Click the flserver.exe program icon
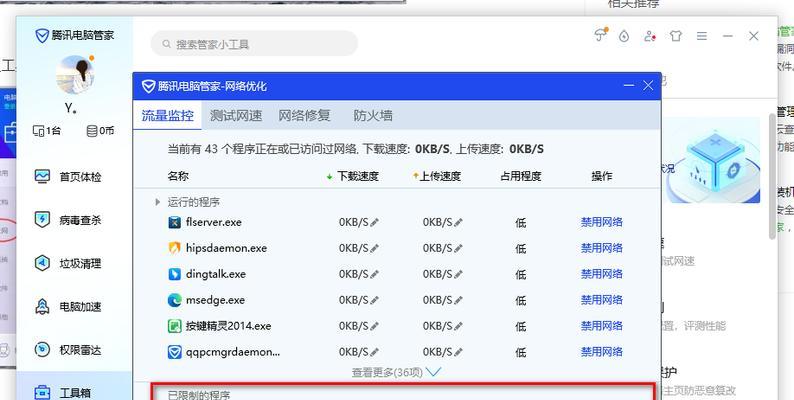The height and width of the screenshot is (400, 794). click(175, 222)
